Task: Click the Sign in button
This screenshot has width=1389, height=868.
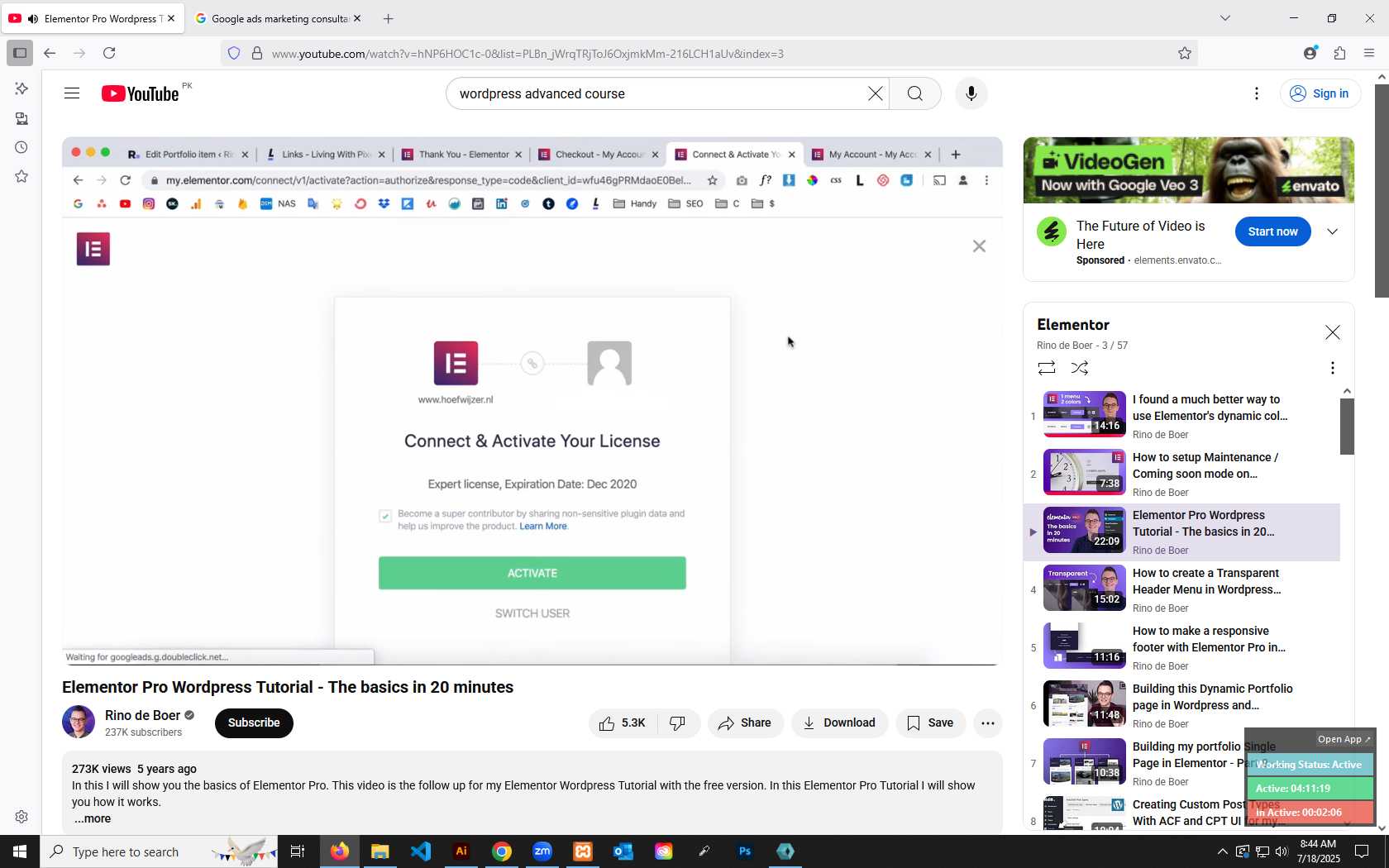Action: tap(1320, 93)
